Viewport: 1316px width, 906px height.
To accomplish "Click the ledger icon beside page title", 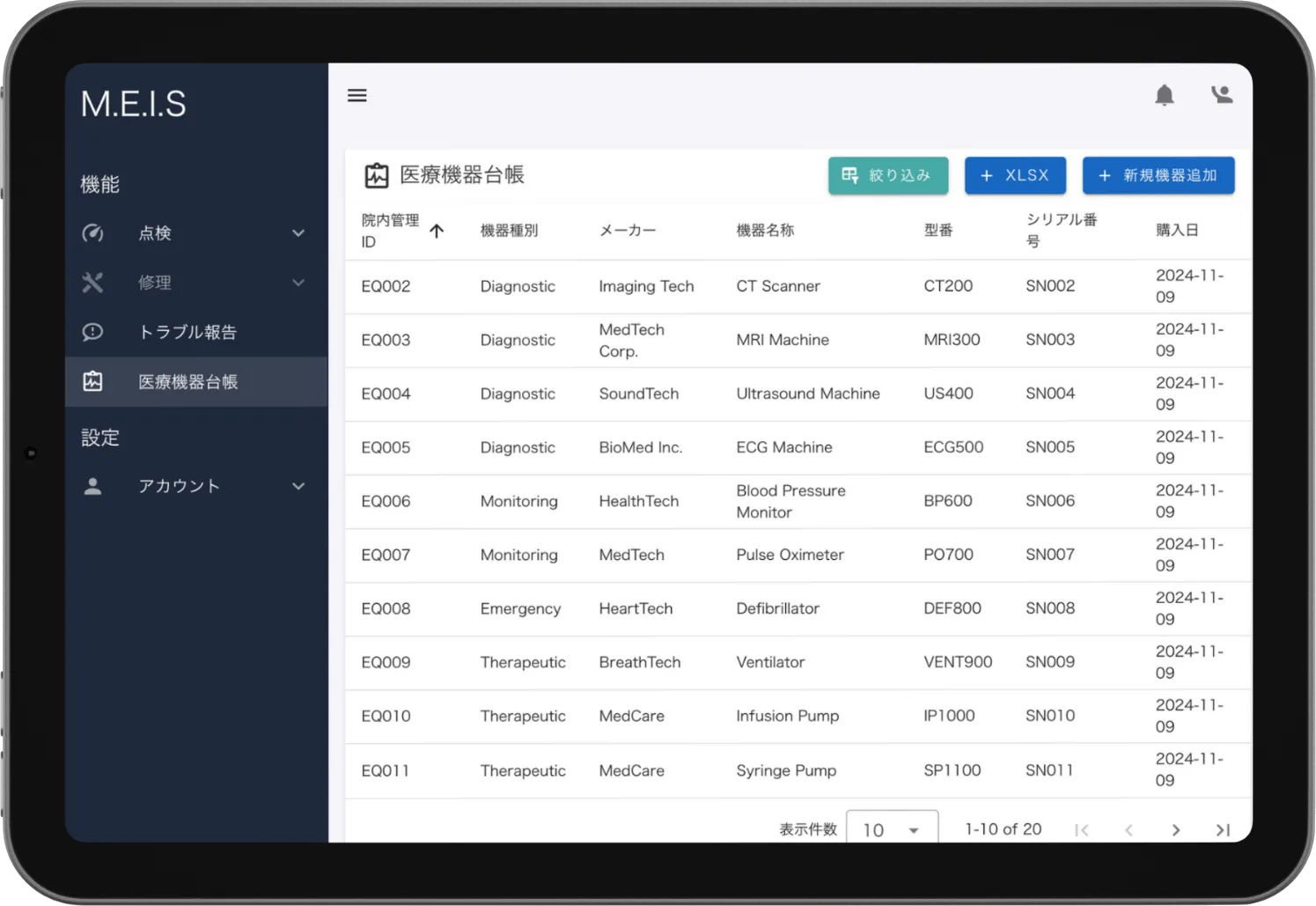I will pyautogui.click(x=377, y=175).
